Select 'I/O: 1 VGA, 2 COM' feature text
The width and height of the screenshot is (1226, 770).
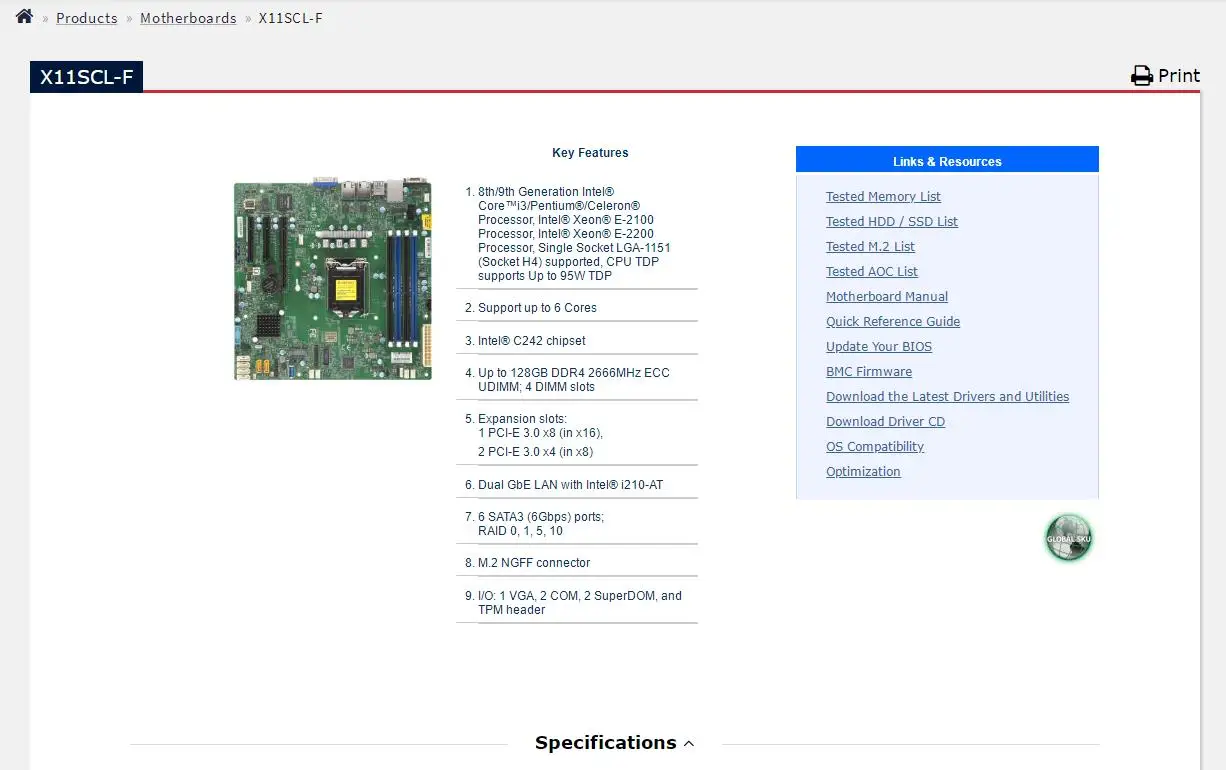528,596
